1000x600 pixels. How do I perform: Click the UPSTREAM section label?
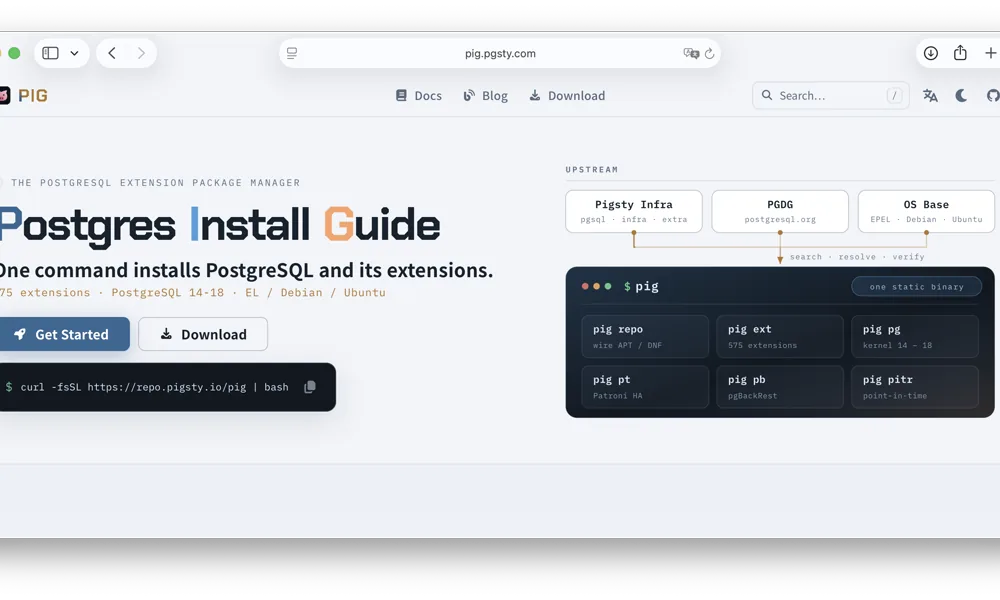pyautogui.click(x=591, y=170)
